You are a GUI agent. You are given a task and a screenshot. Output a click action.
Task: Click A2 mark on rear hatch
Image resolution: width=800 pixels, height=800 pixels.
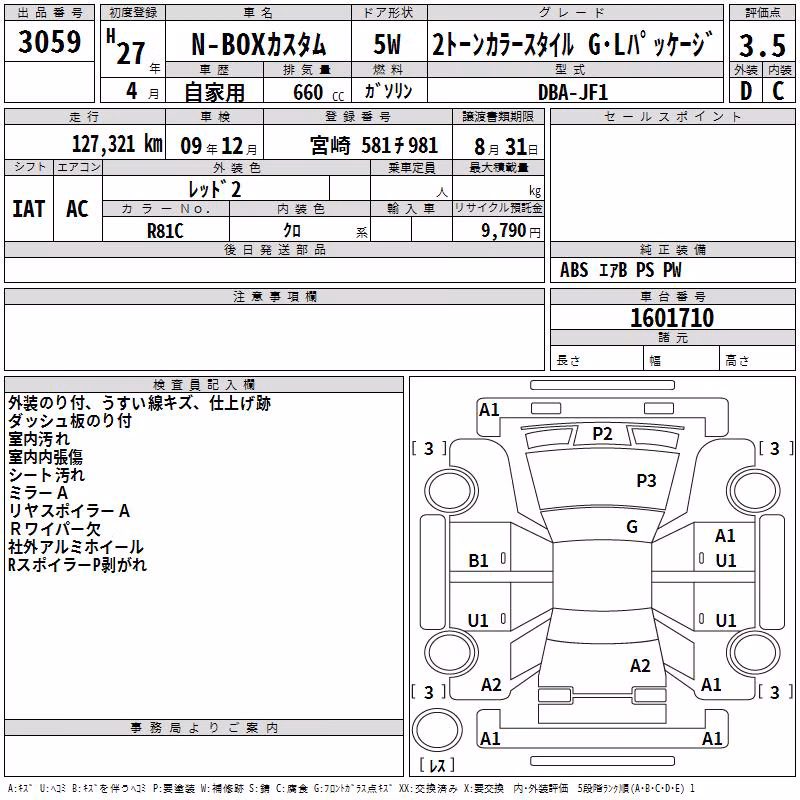[640, 666]
